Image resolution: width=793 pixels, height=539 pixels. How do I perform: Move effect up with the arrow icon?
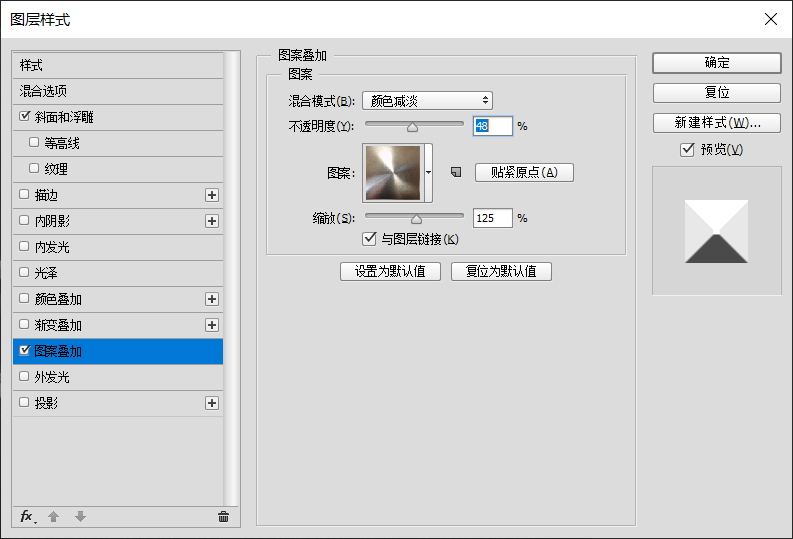point(54,517)
